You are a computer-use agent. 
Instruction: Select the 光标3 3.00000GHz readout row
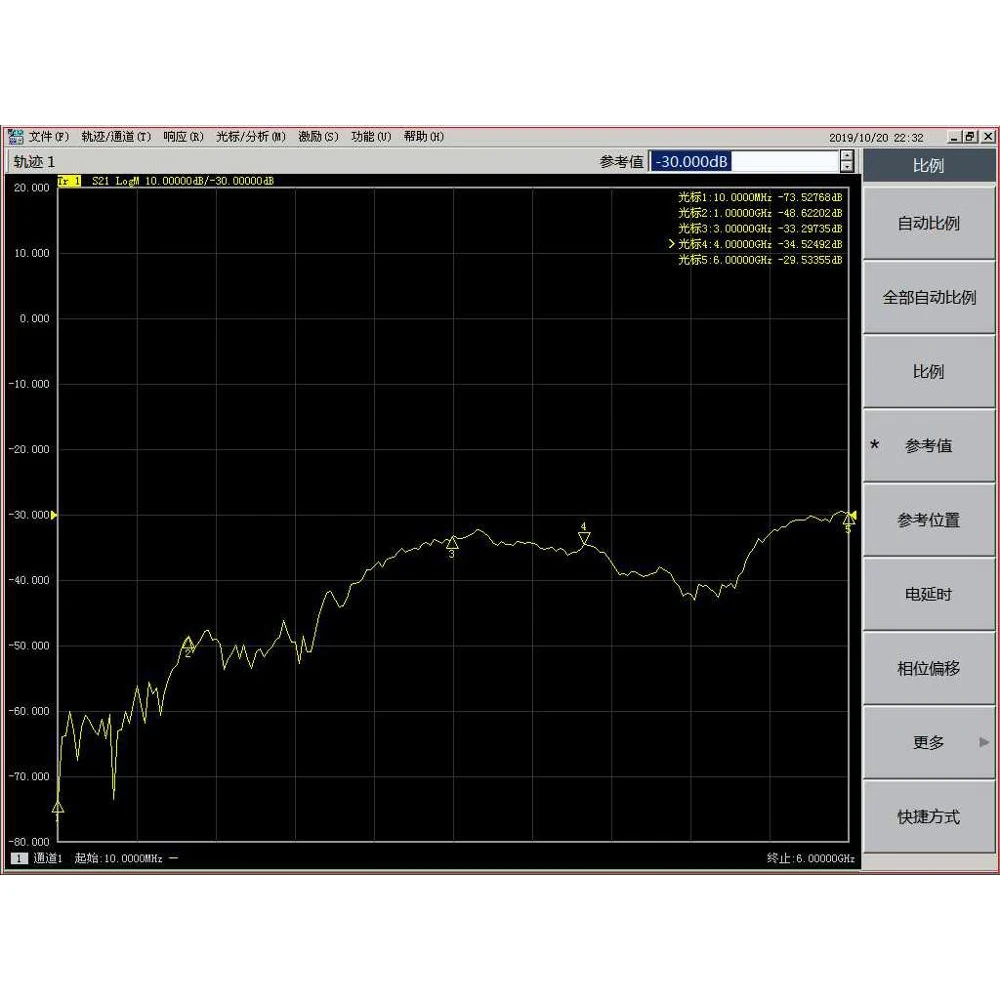[x=760, y=228]
